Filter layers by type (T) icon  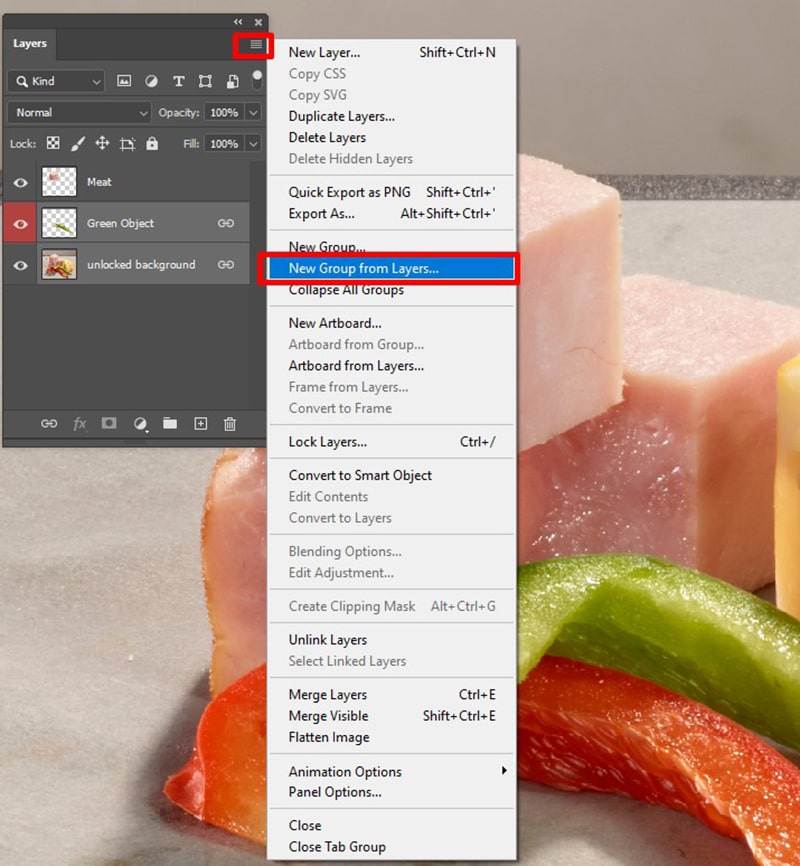(x=179, y=81)
